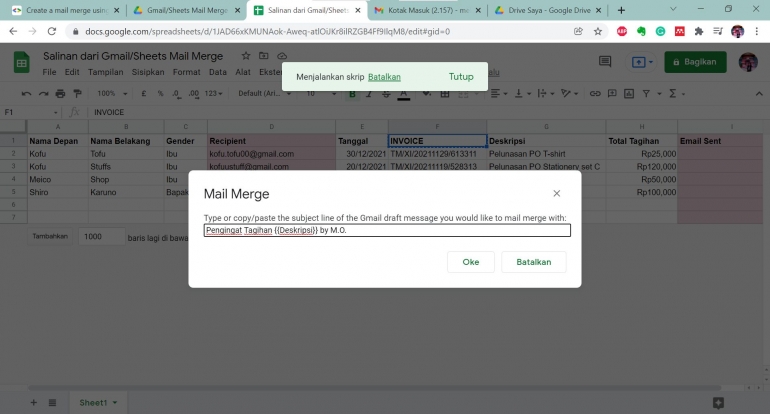Open comment history icon near Bagikan
The height and width of the screenshot is (414, 770).
click(x=605, y=61)
